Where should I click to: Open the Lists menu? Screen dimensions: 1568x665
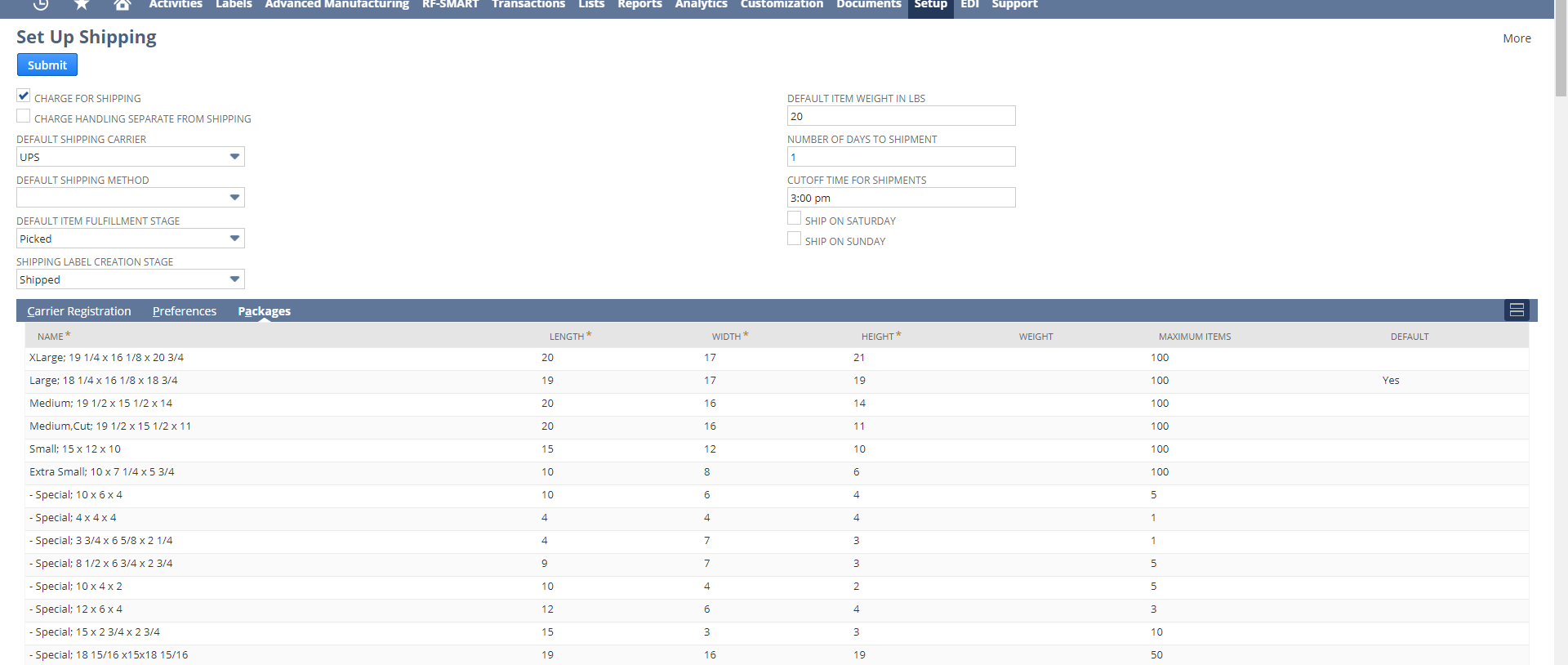591,5
